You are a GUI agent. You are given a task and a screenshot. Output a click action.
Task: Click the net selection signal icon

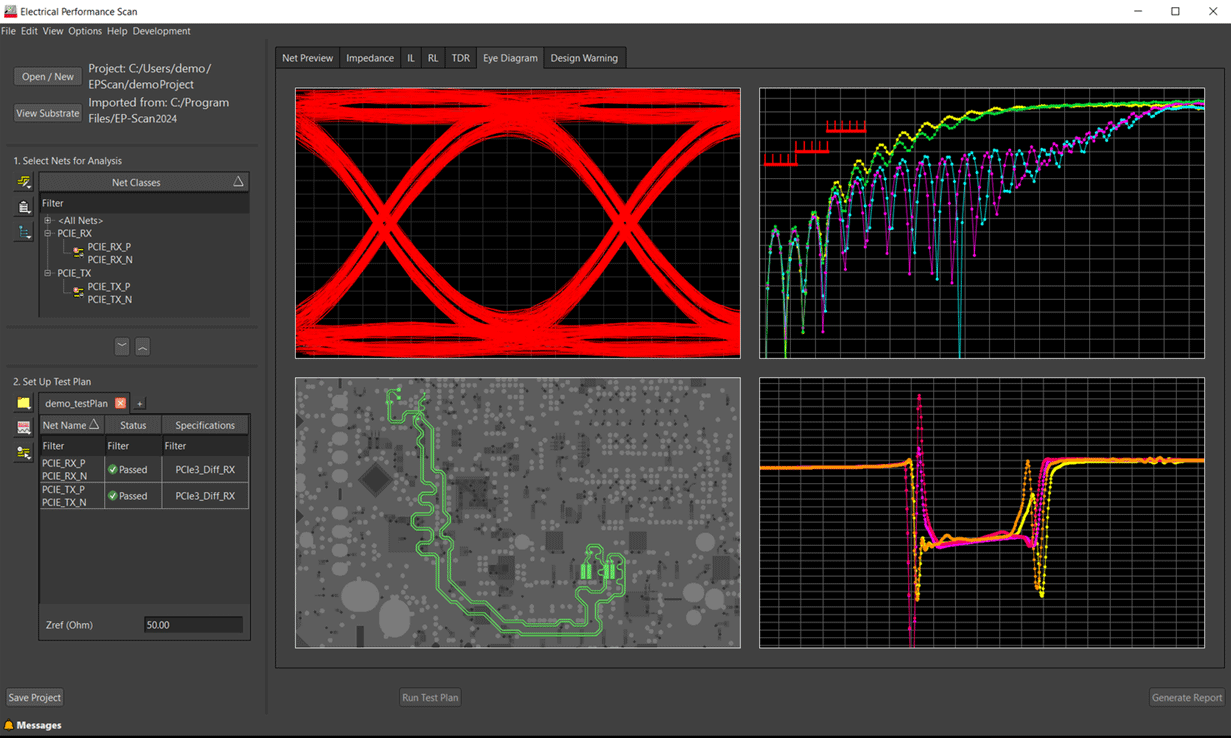pos(24,182)
